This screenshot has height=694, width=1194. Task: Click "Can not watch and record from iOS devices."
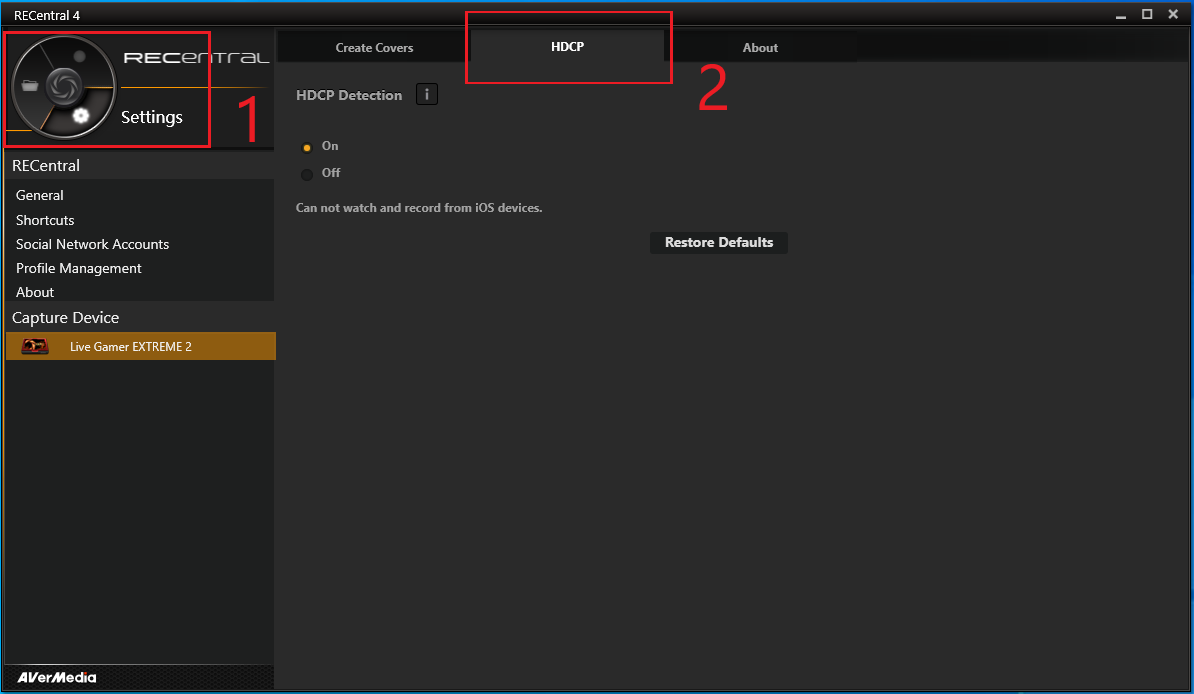tap(419, 208)
